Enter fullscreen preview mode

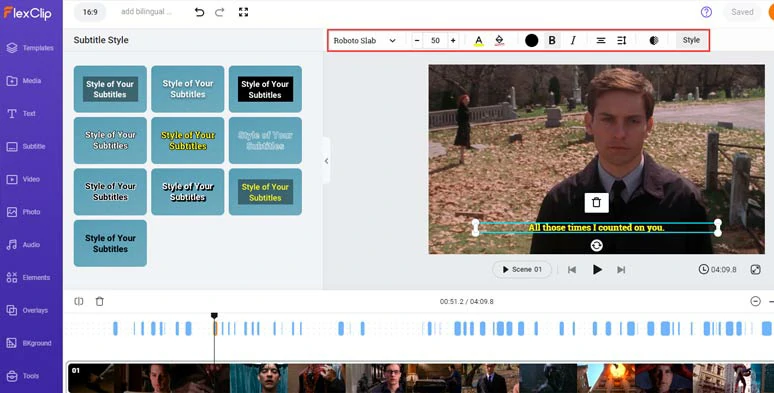[243, 12]
